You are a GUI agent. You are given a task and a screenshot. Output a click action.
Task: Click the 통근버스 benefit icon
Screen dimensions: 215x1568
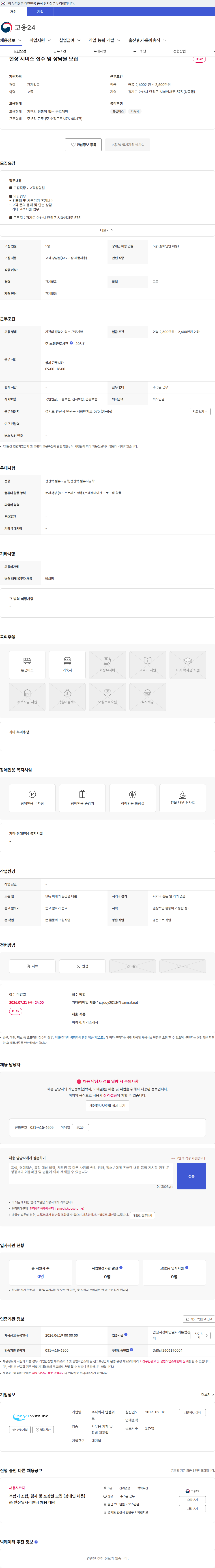(x=27, y=665)
